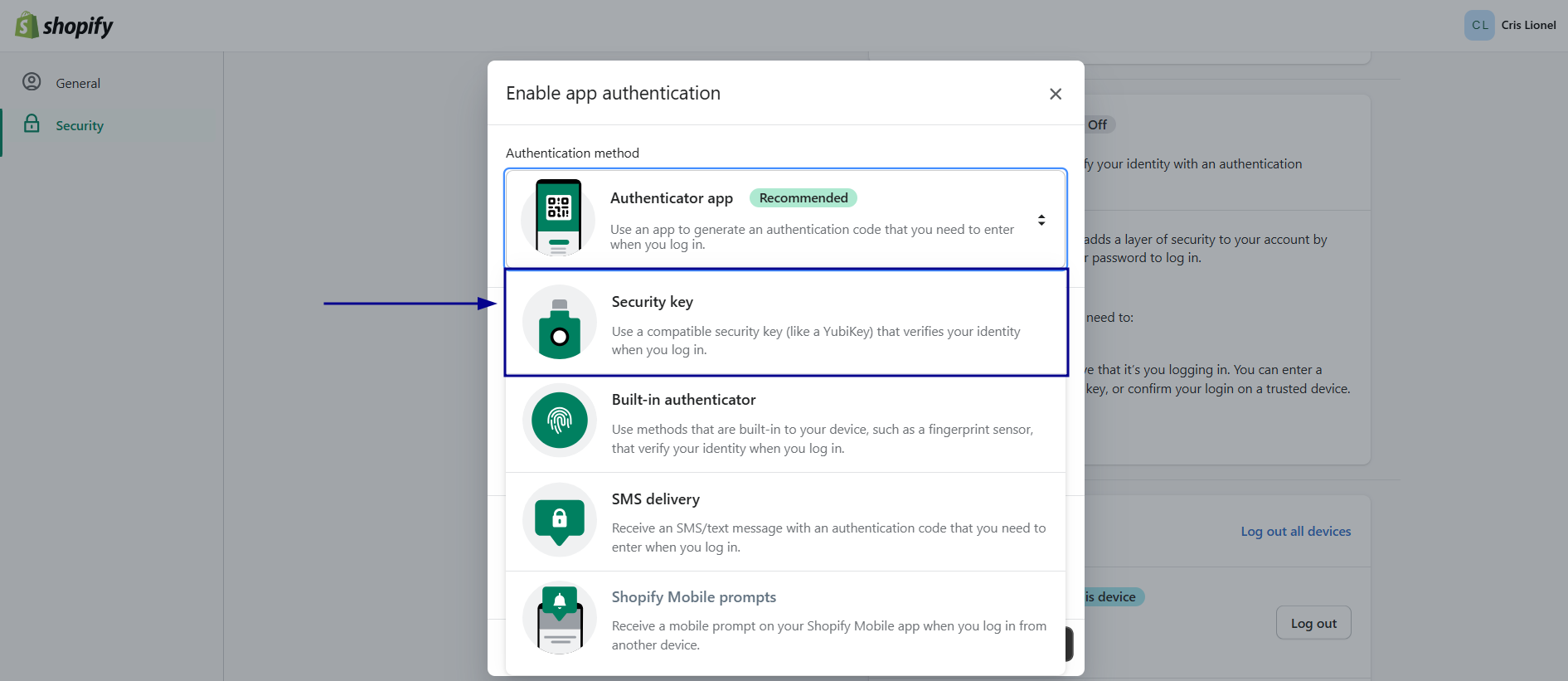Select the General menu item
This screenshot has height=681, width=1568.
78,83
